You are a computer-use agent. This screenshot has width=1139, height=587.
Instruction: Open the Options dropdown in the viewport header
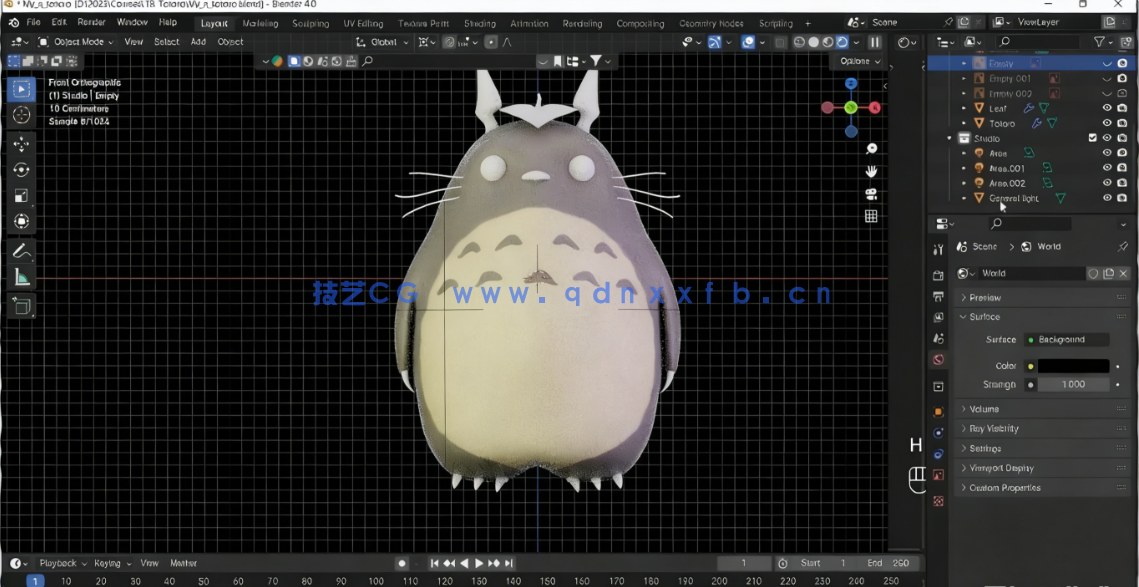858,61
